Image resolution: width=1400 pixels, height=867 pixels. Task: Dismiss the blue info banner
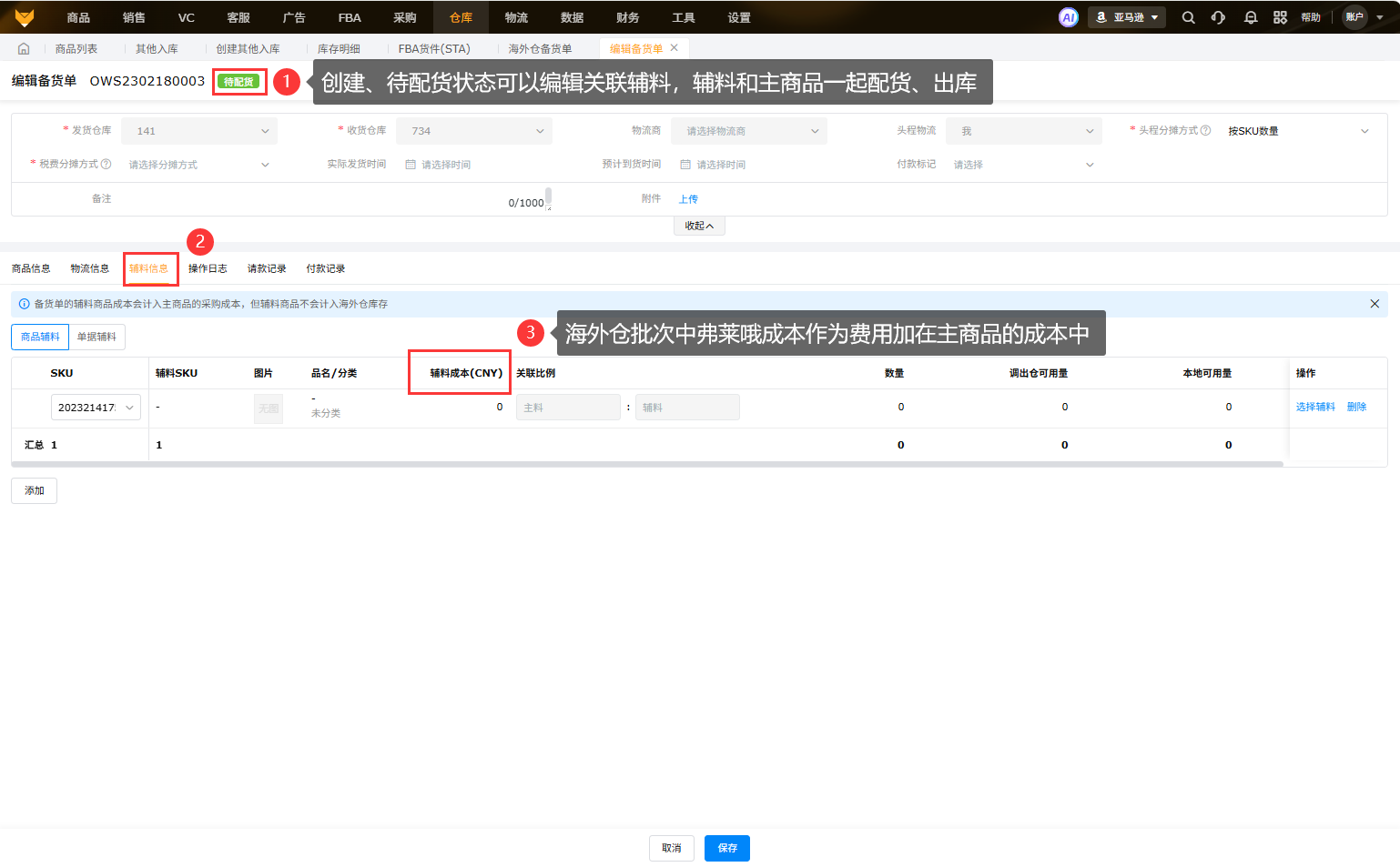(1375, 304)
